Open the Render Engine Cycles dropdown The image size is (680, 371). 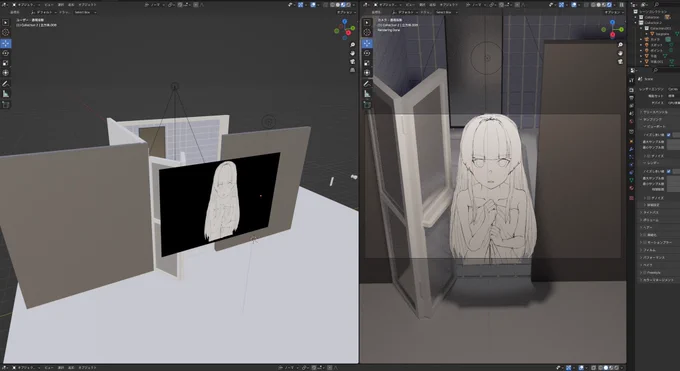[673, 89]
